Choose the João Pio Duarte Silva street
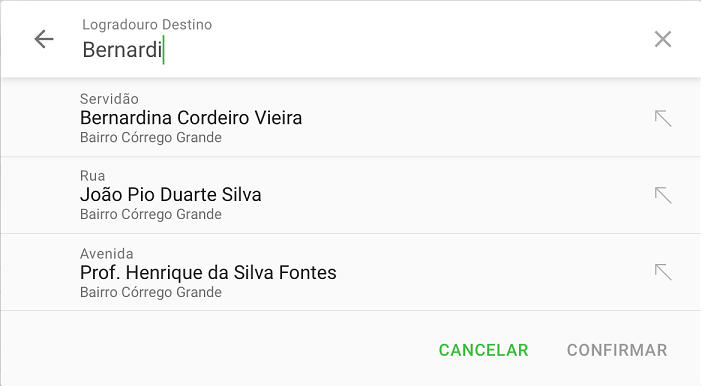This screenshot has width=701, height=386. pos(350,195)
